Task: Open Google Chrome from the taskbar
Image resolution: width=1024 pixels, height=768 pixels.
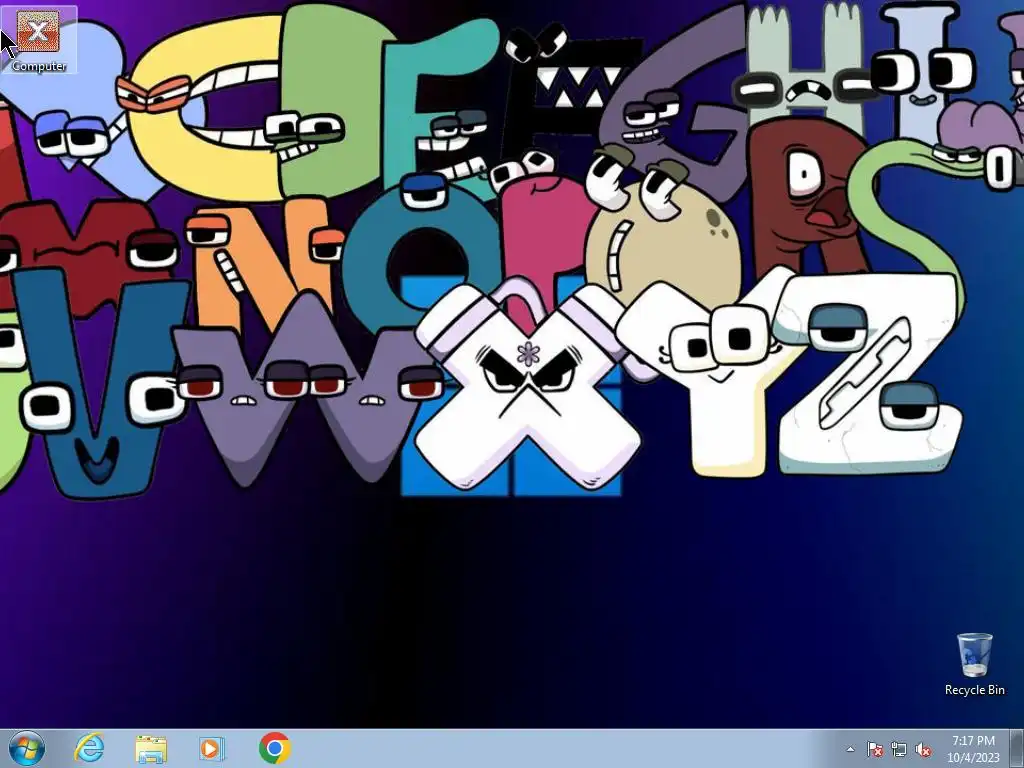Action: click(274, 748)
